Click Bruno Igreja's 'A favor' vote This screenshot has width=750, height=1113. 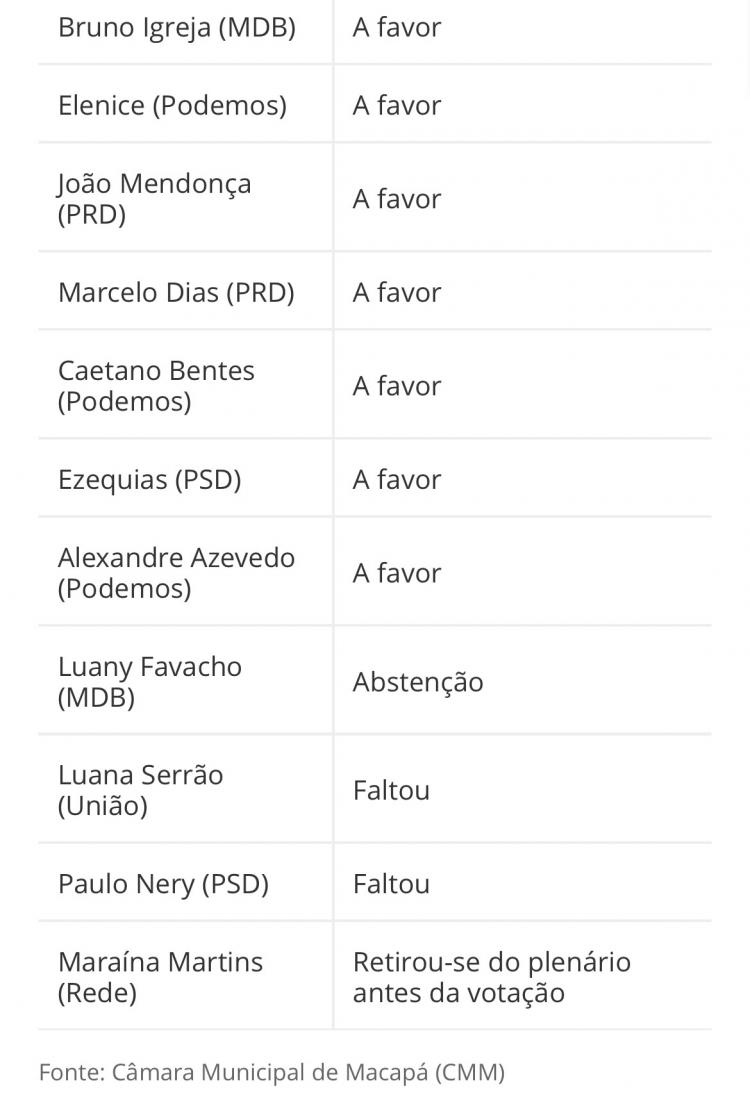(x=397, y=28)
